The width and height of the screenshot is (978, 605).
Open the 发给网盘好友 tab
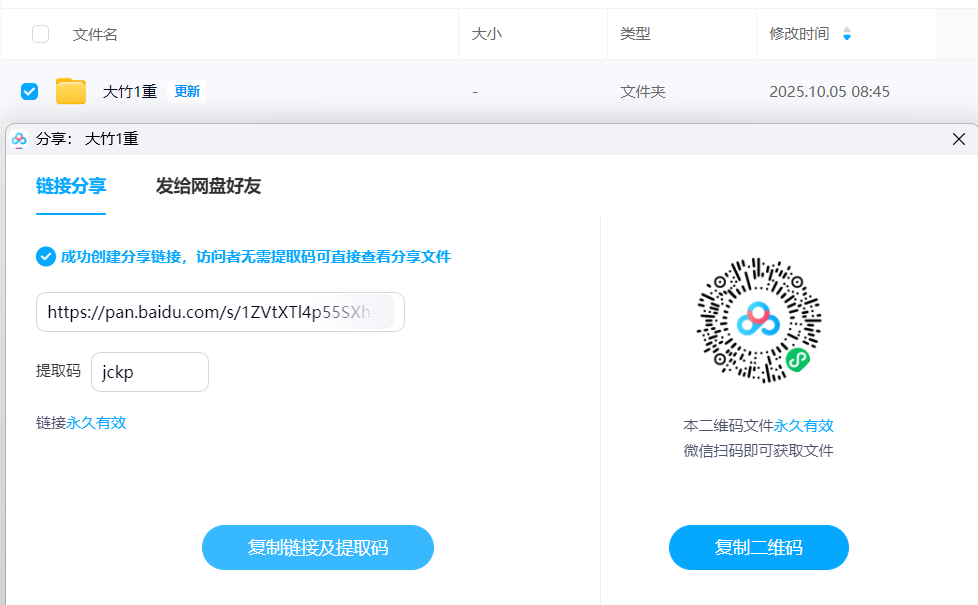tap(208, 186)
